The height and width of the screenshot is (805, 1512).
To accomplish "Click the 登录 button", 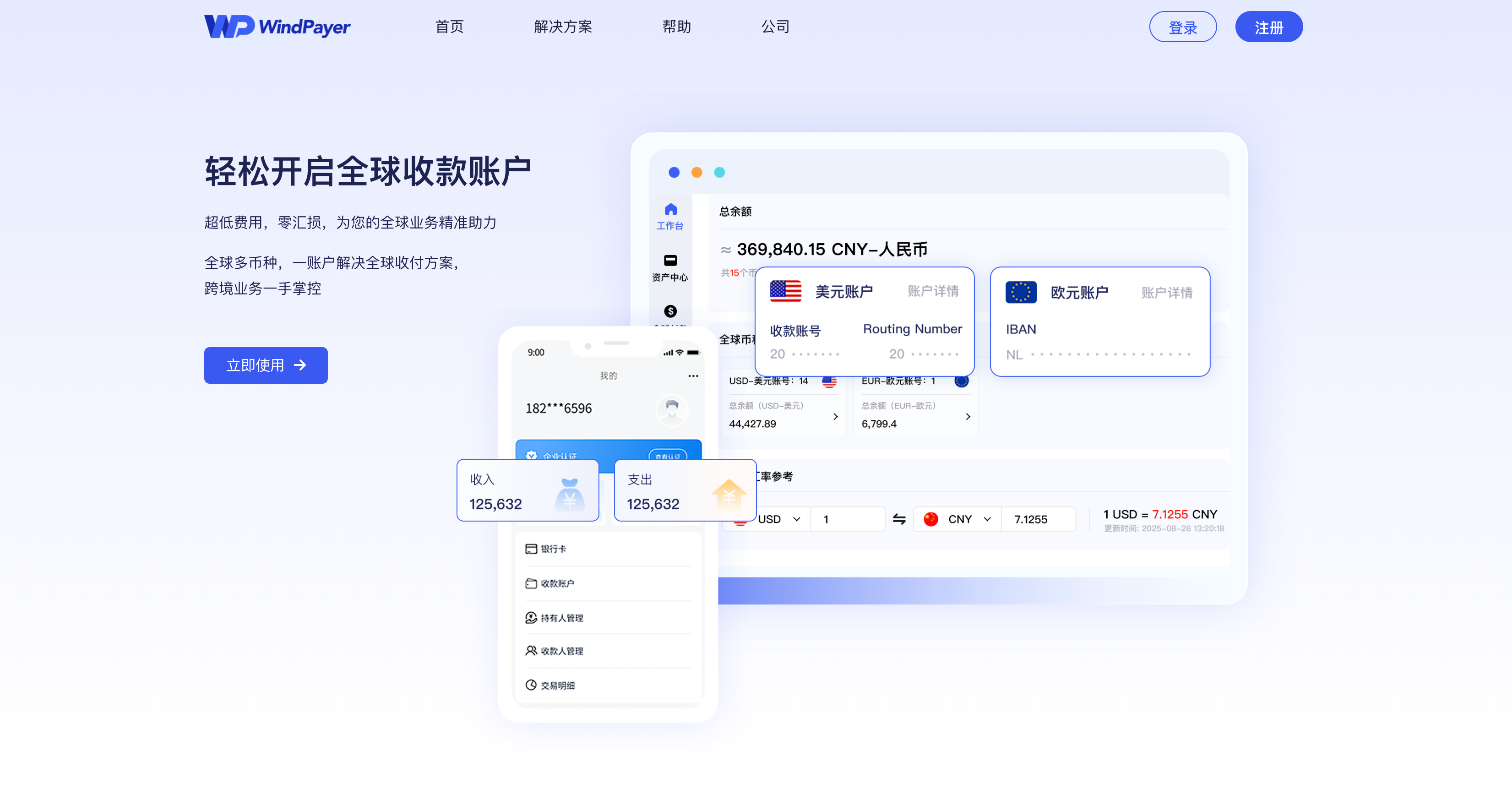I will pos(1182,27).
